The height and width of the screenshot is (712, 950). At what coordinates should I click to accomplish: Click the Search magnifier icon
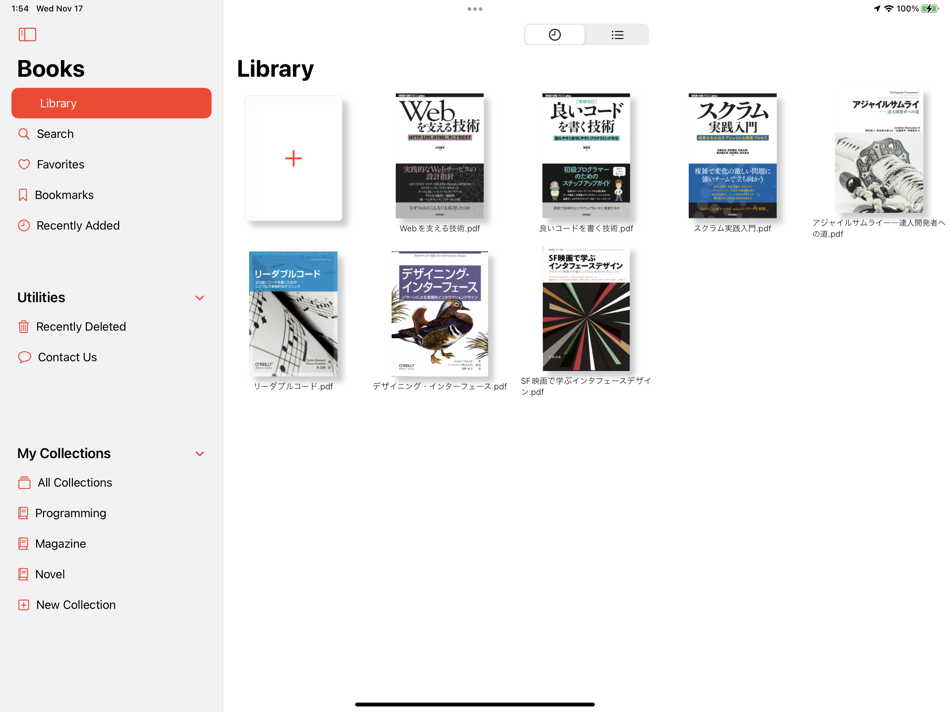click(x=24, y=134)
